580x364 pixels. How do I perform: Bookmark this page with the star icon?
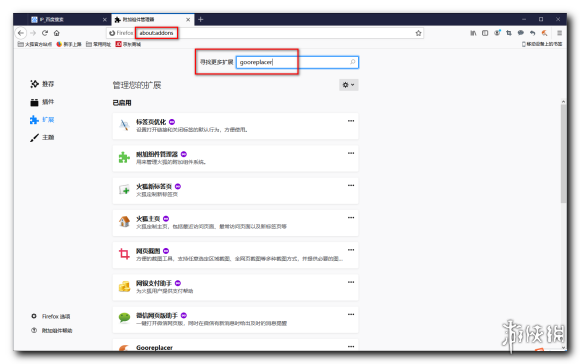click(418, 33)
